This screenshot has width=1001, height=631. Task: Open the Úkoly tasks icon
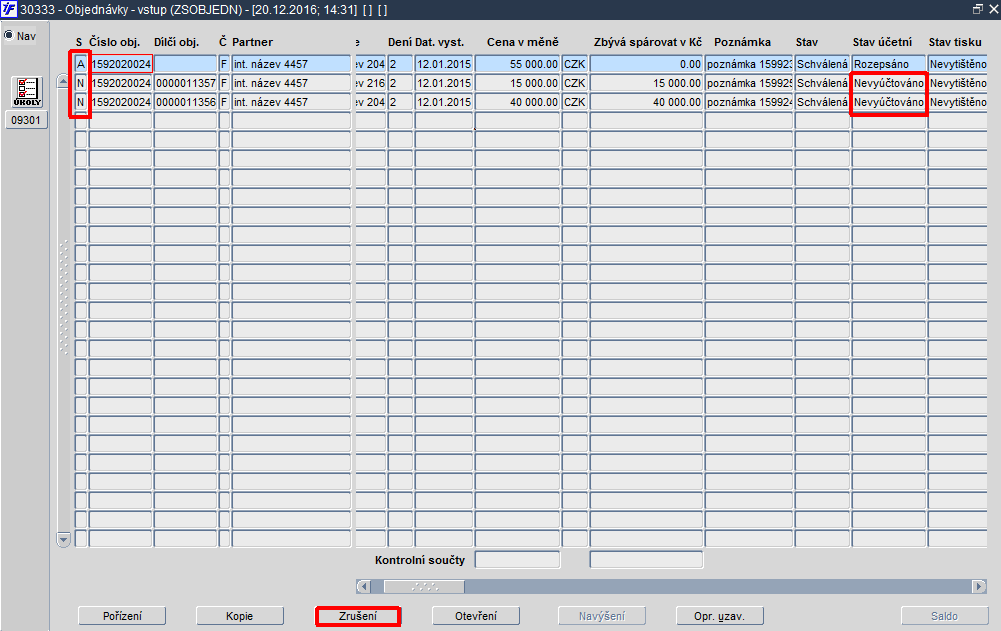[27, 92]
